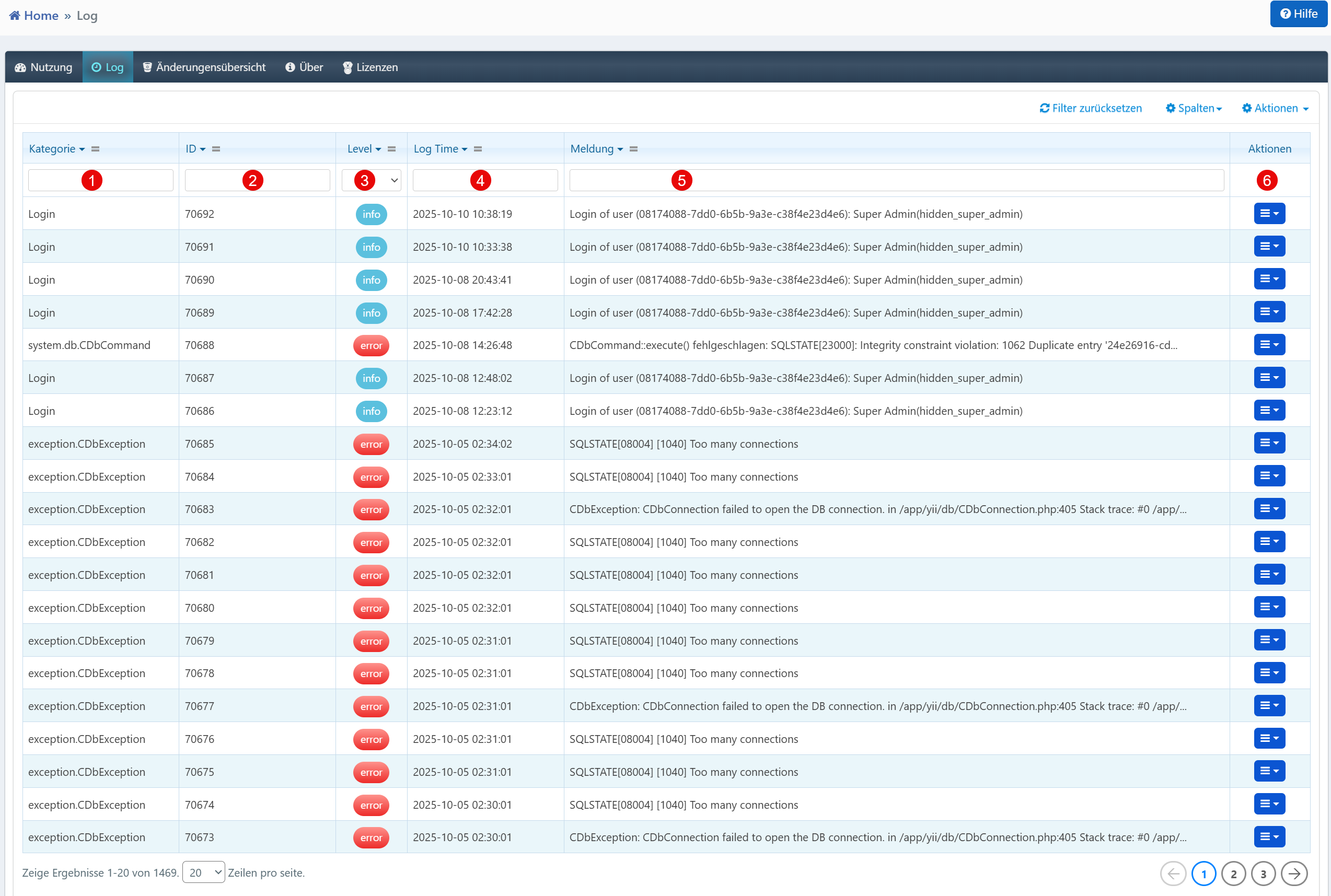Image resolution: width=1331 pixels, height=896 pixels.
Task: Click next page arrow in pagination
Action: (x=1294, y=873)
